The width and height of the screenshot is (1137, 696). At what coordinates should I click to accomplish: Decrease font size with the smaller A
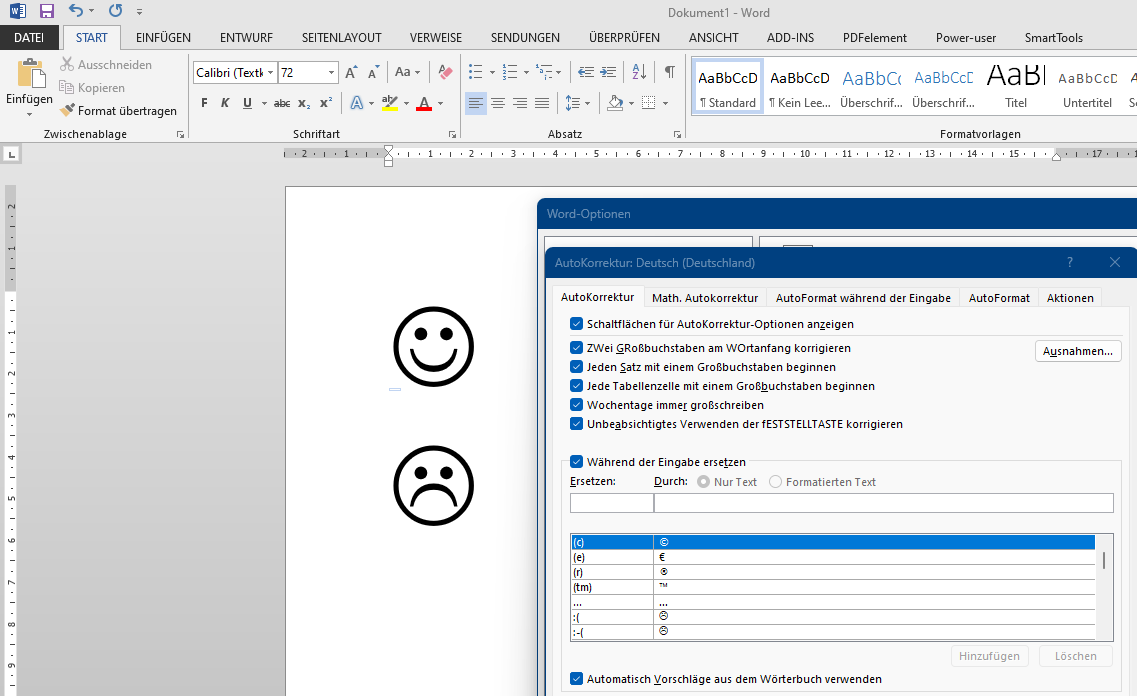pyautogui.click(x=373, y=72)
